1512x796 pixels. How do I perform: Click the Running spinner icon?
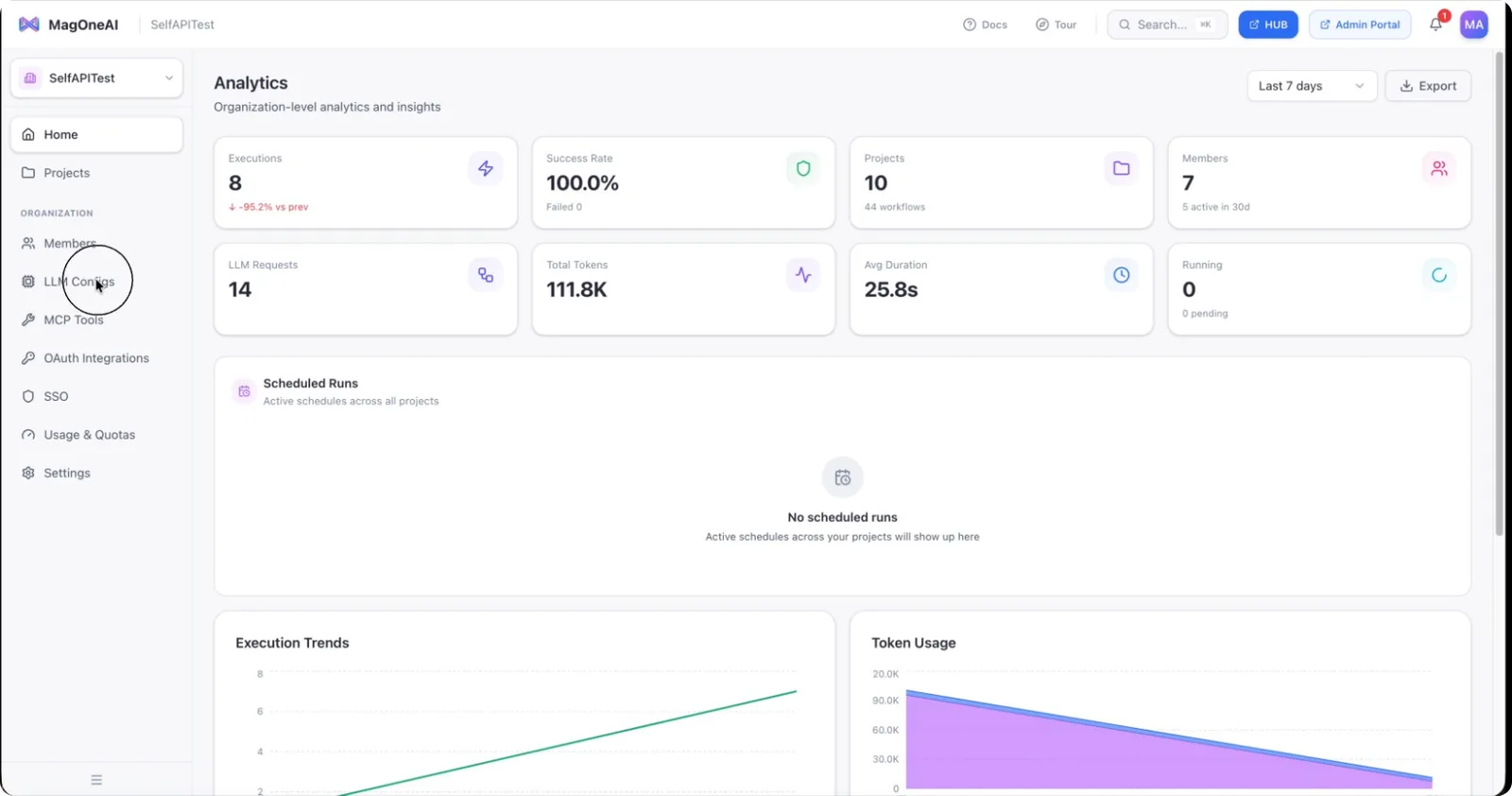pyautogui.click(x=1439, y=275)
